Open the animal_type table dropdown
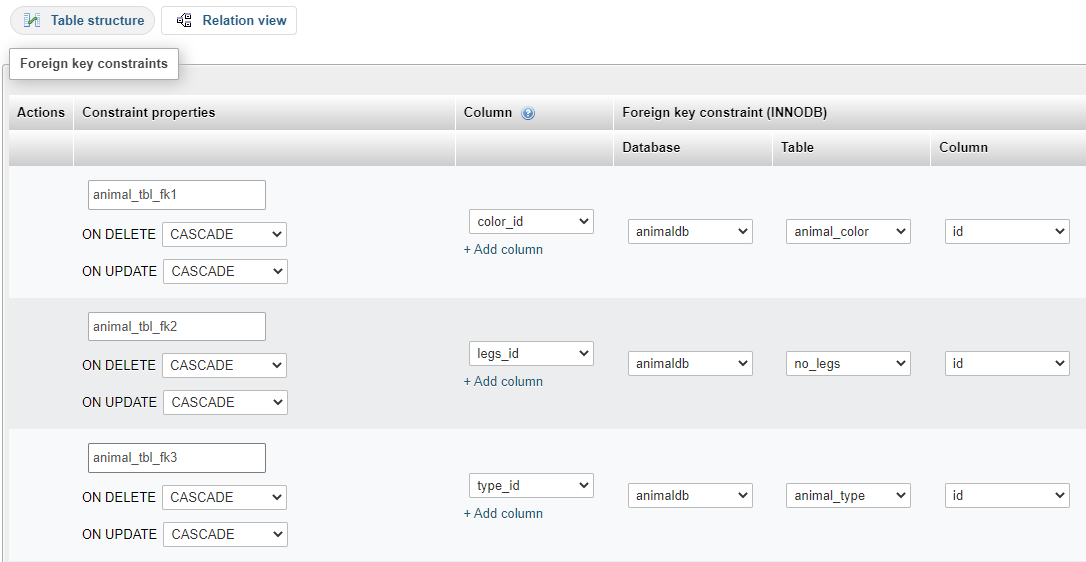Viewport: 1086px width, 562px height. (x=848, y=495)
